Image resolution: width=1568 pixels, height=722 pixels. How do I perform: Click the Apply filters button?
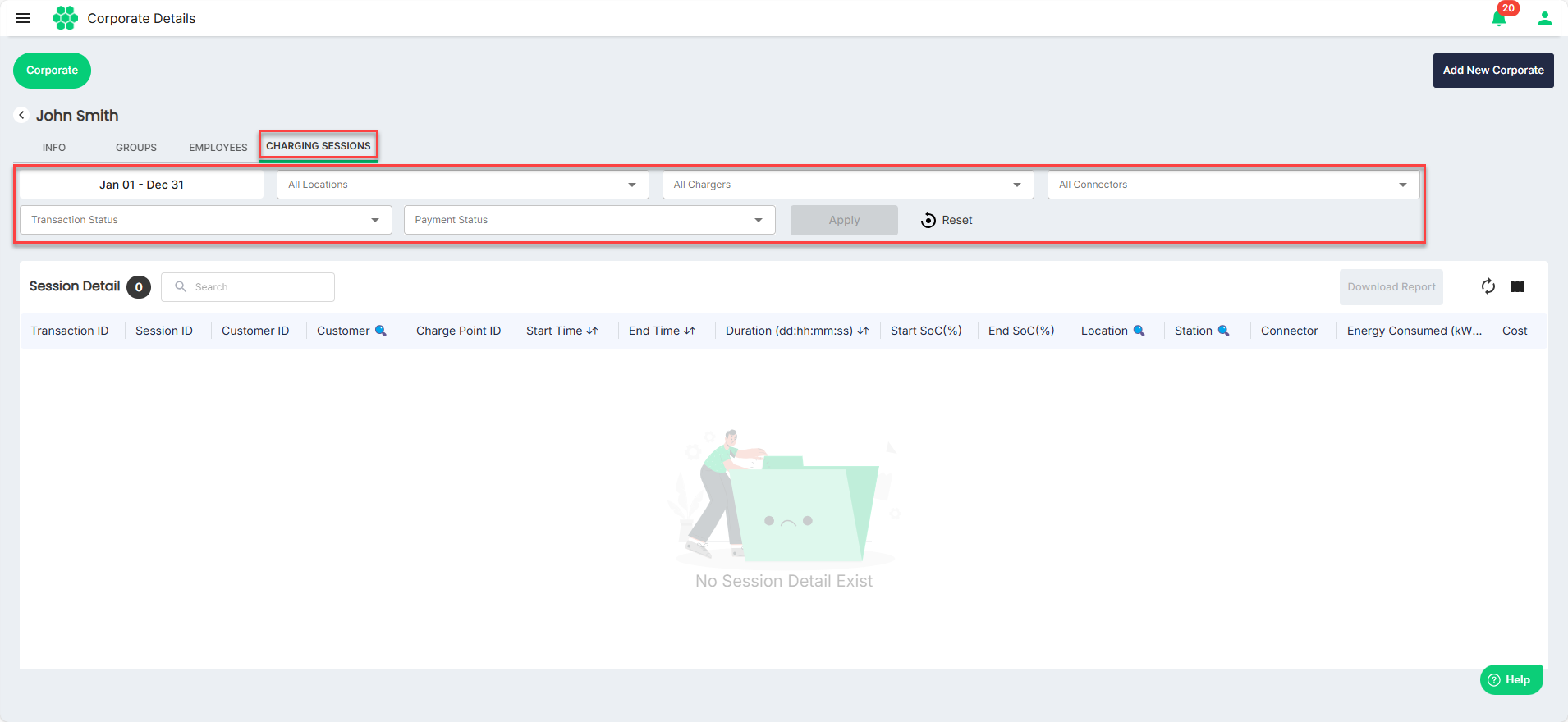844,220
